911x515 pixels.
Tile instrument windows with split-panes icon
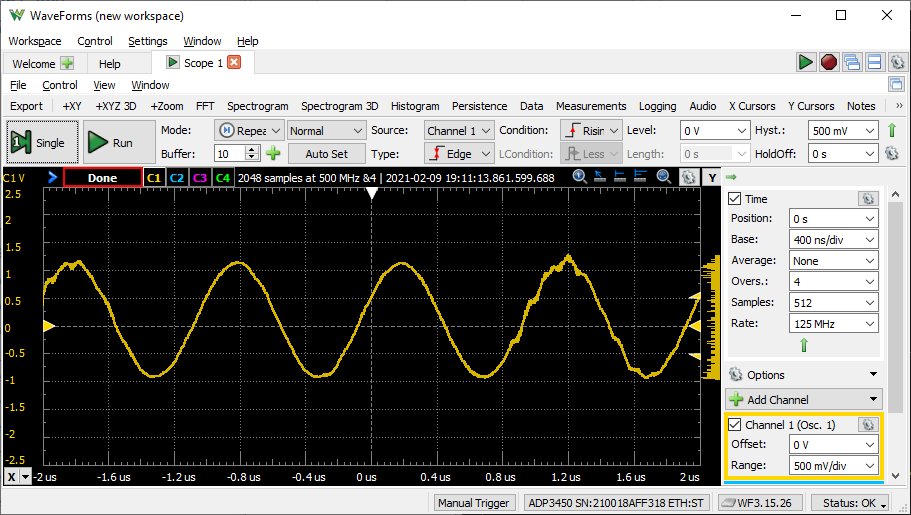pos(874,62)
